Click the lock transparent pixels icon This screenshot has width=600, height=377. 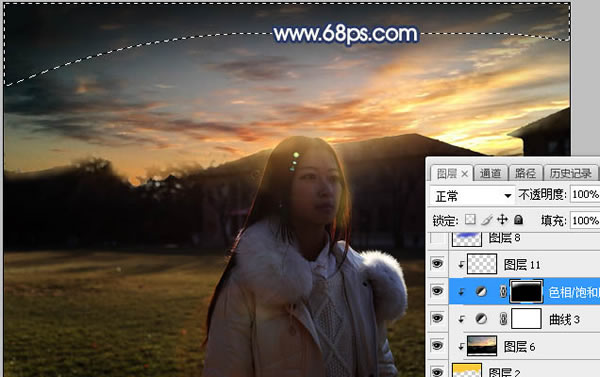(470, 220)
